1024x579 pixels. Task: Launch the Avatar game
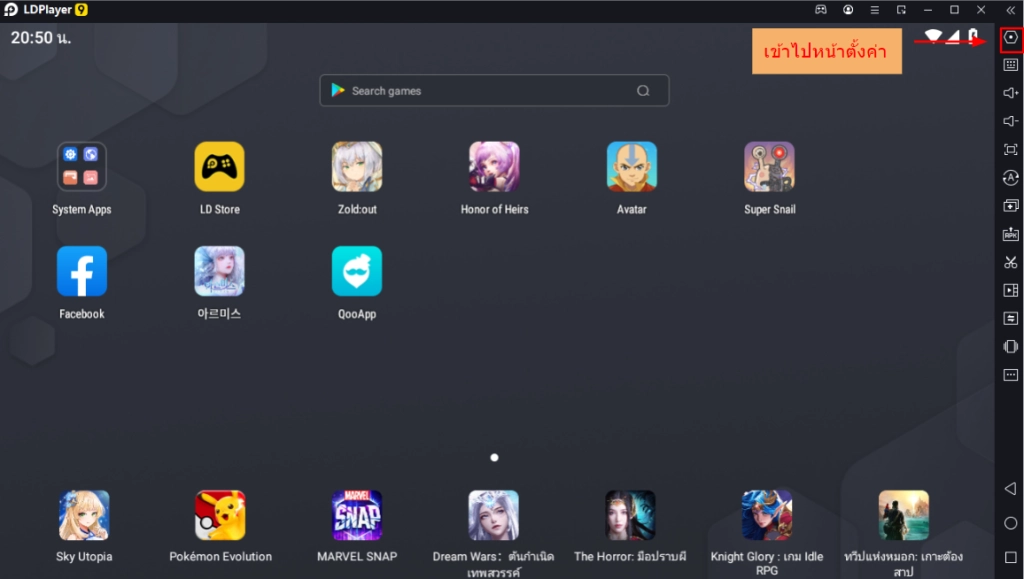click(632, 166)
